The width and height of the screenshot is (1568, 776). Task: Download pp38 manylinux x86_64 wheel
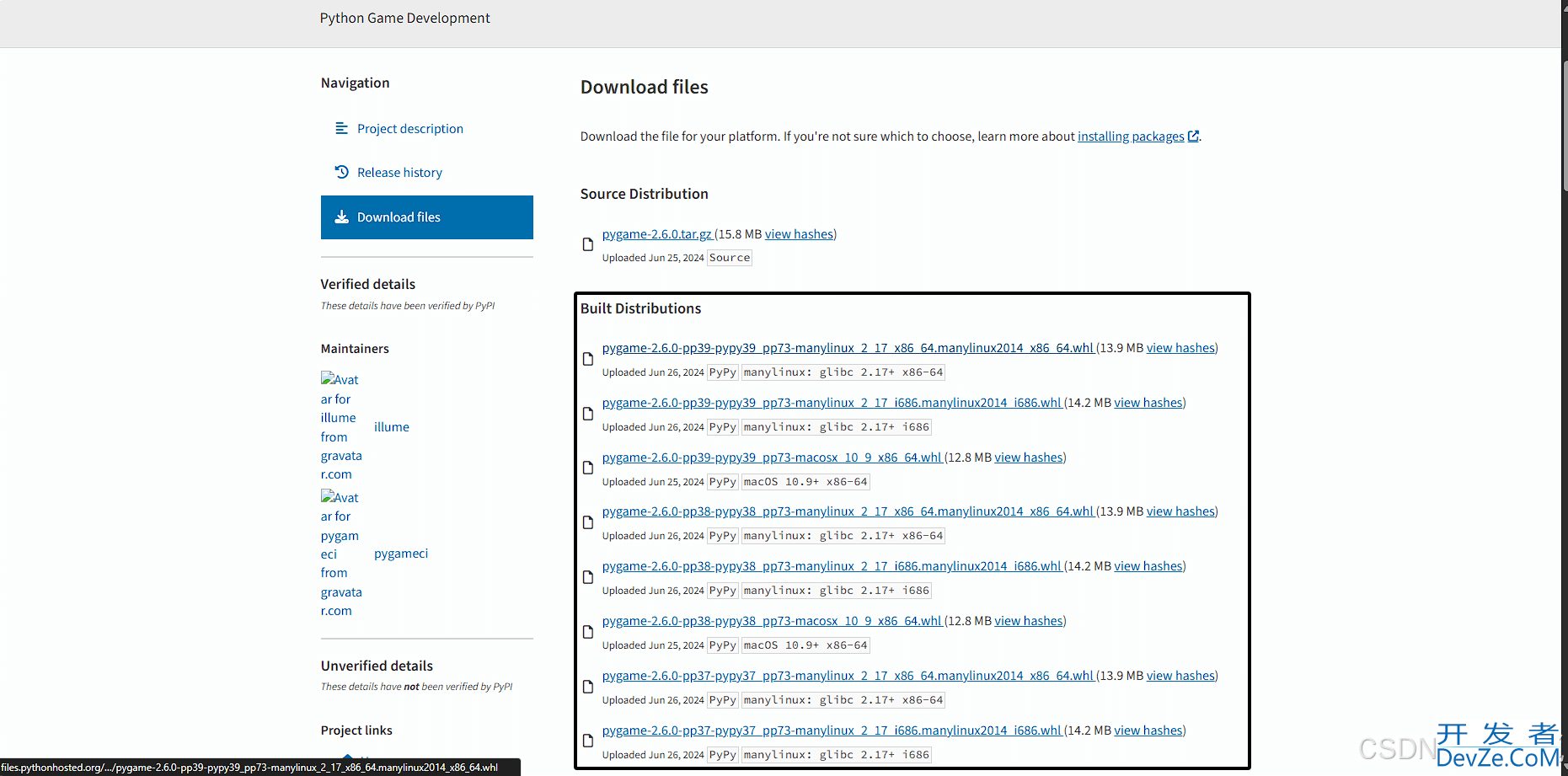(x=848, y=511)
